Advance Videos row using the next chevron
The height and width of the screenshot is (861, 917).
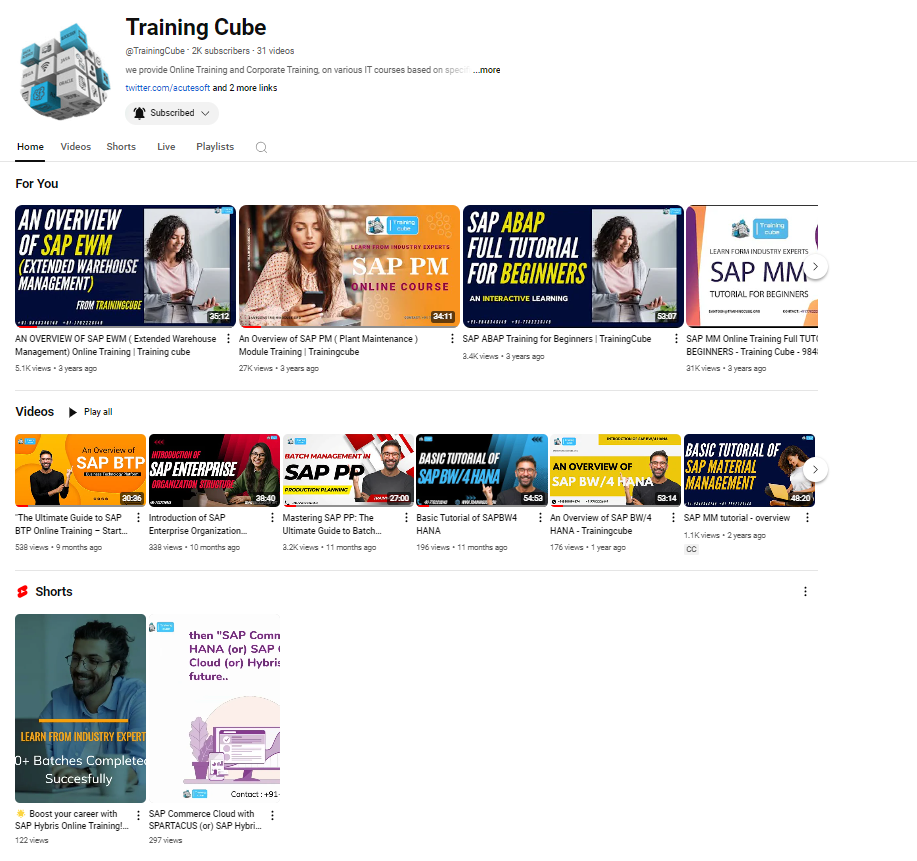click(816, 469)
